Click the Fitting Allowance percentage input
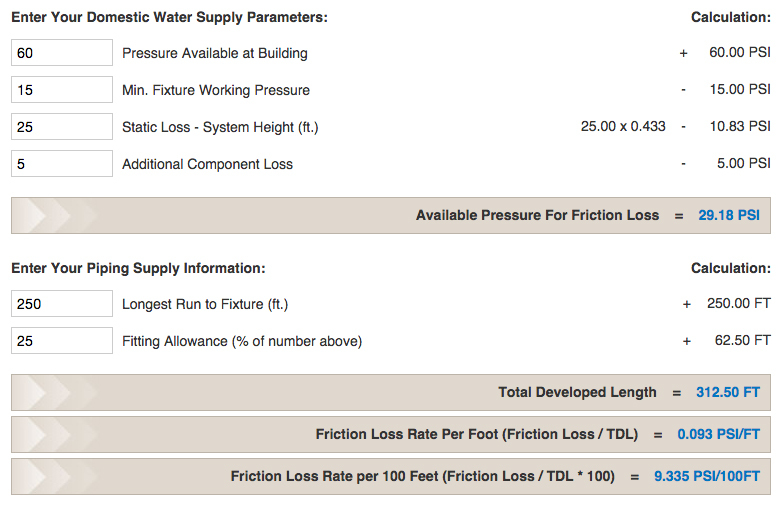Screen dimensions: 782x506 62,341
